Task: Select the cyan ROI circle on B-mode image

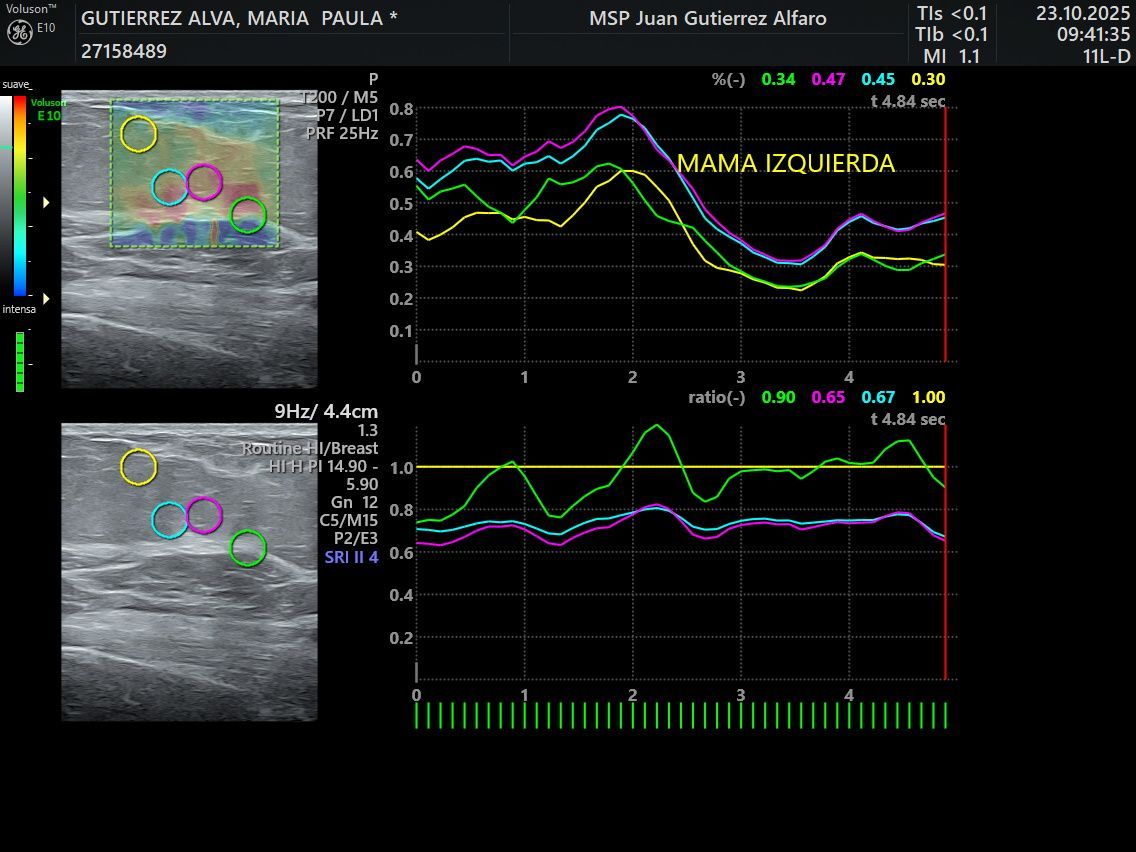Action: click(170, 520)
